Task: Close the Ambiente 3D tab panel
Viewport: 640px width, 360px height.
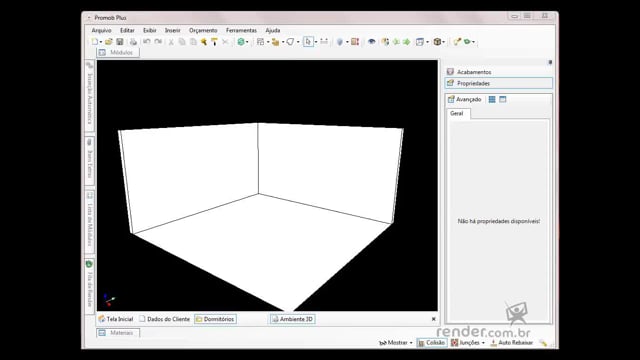Action: tap(433, 319)
